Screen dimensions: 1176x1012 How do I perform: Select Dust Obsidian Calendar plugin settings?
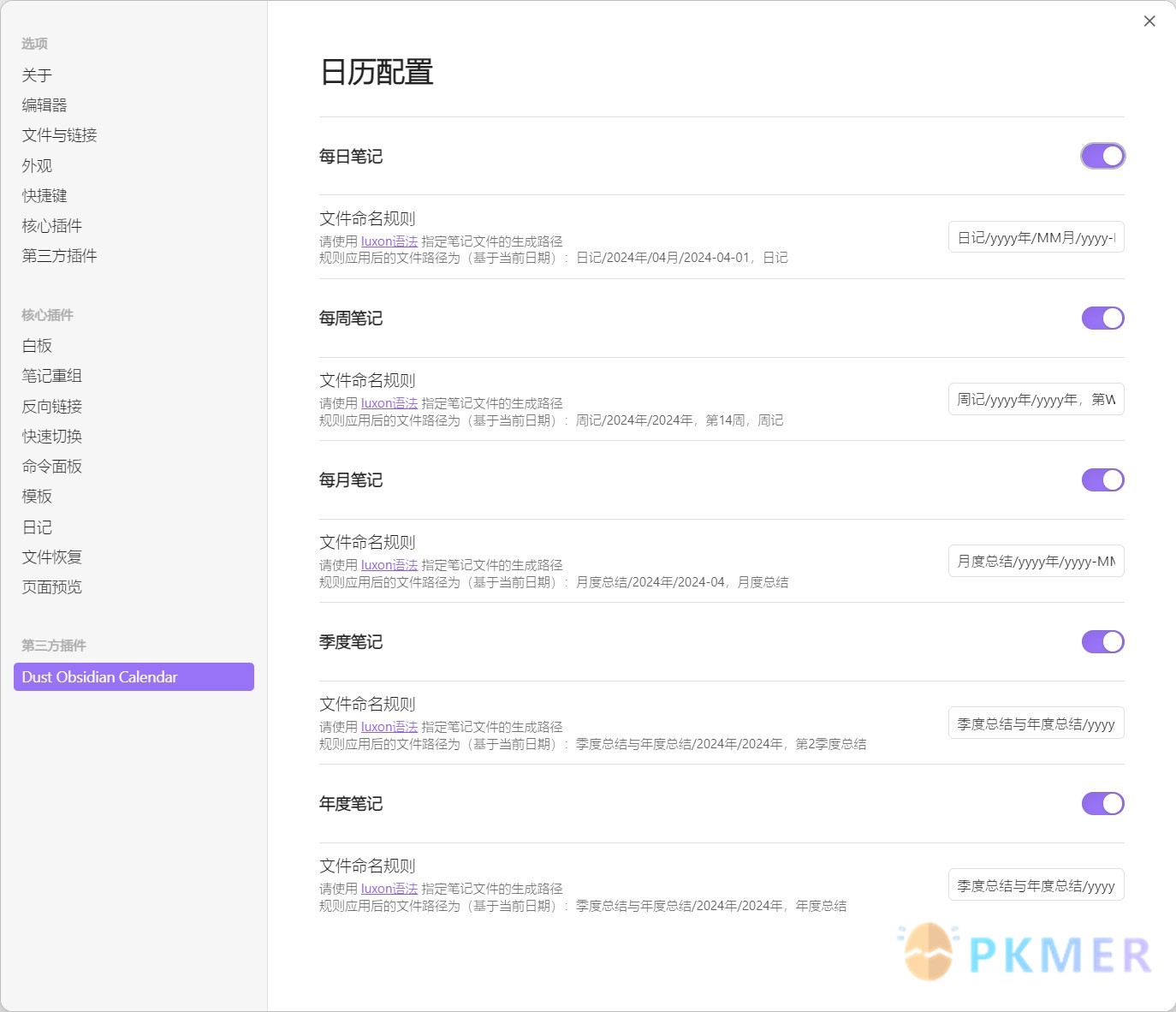coord(134,676)
